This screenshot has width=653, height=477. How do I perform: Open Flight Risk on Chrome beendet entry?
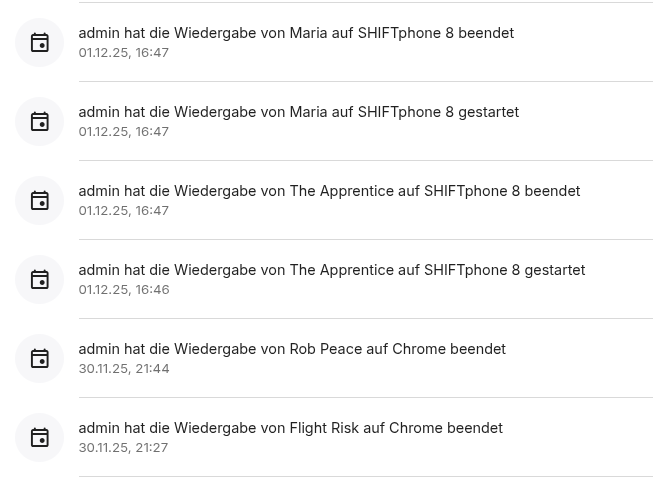pyautogui.click(x=290, y=428)
